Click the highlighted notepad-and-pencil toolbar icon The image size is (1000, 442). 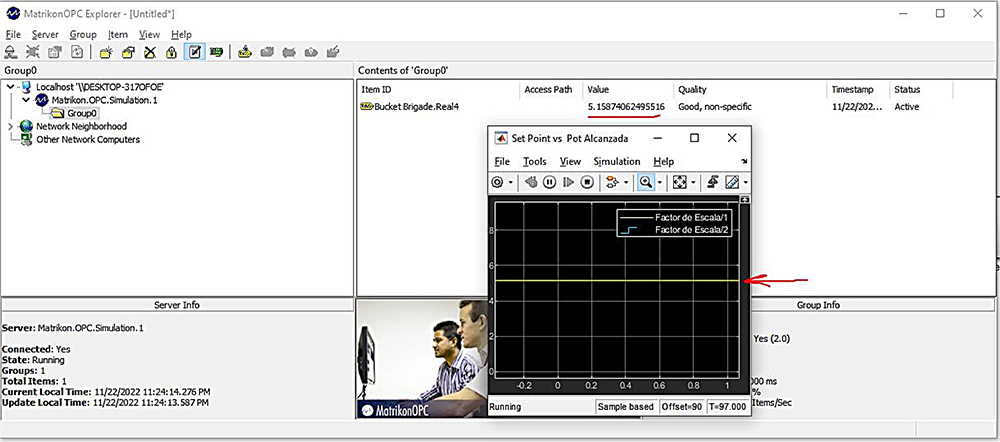click(x=194, y=52)
